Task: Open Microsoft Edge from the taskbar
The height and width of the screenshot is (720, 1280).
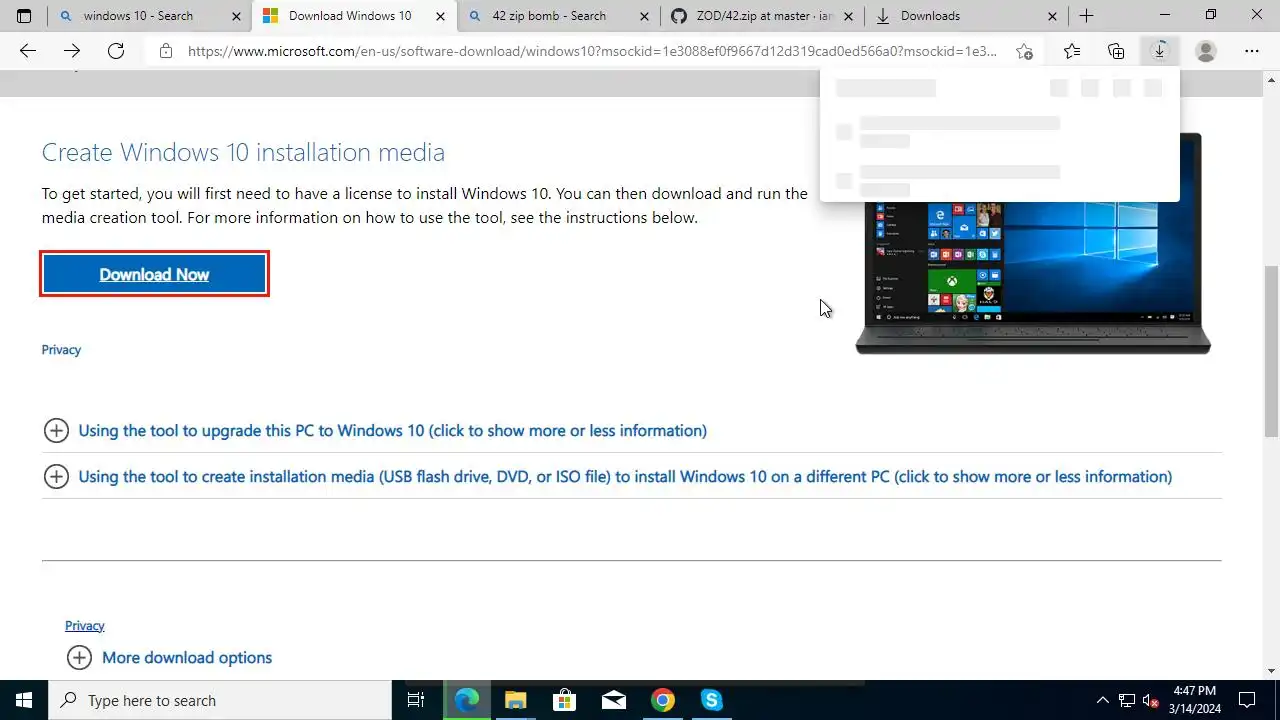Action: [x=467, y=700]
